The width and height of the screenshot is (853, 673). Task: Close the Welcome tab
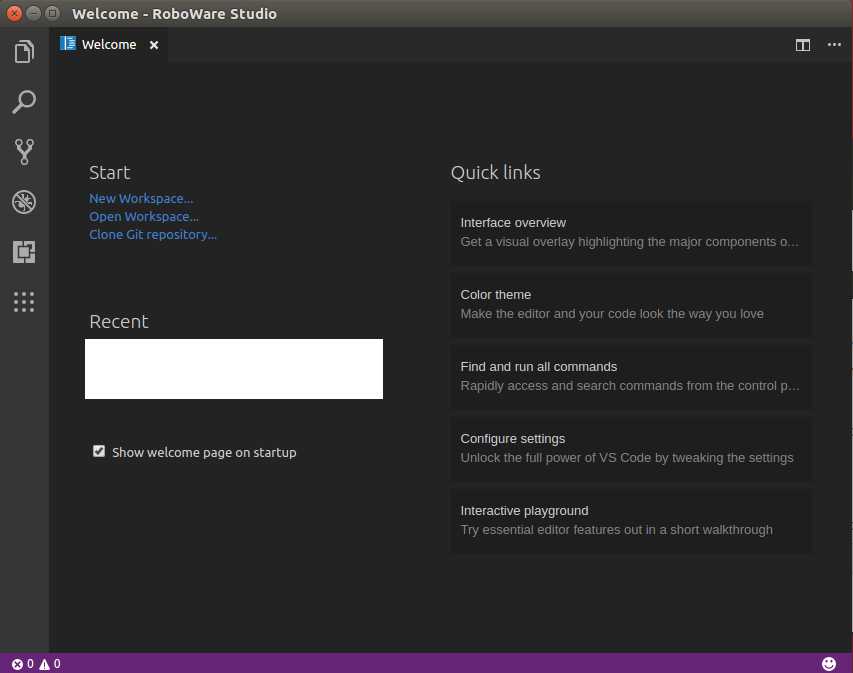pyautogui.click(x=154, y=45)
